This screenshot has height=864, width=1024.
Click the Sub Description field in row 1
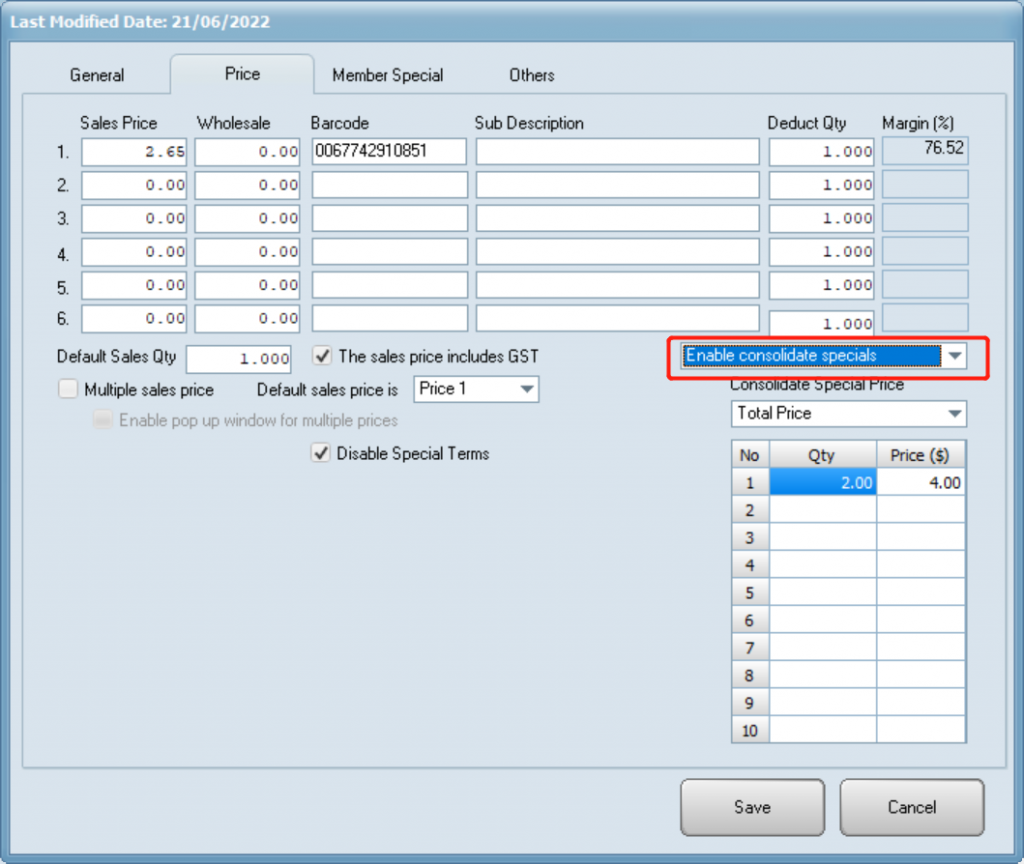617,152
